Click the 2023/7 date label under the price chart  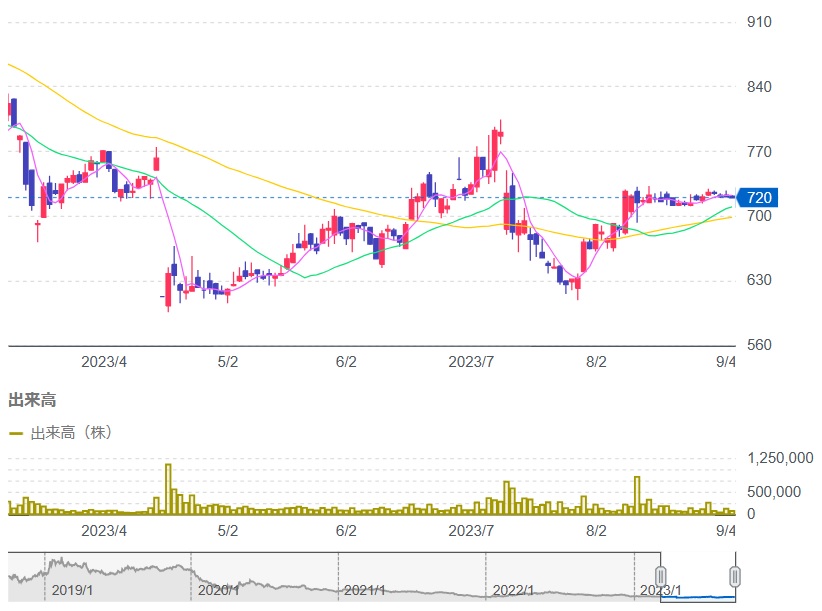471,362
